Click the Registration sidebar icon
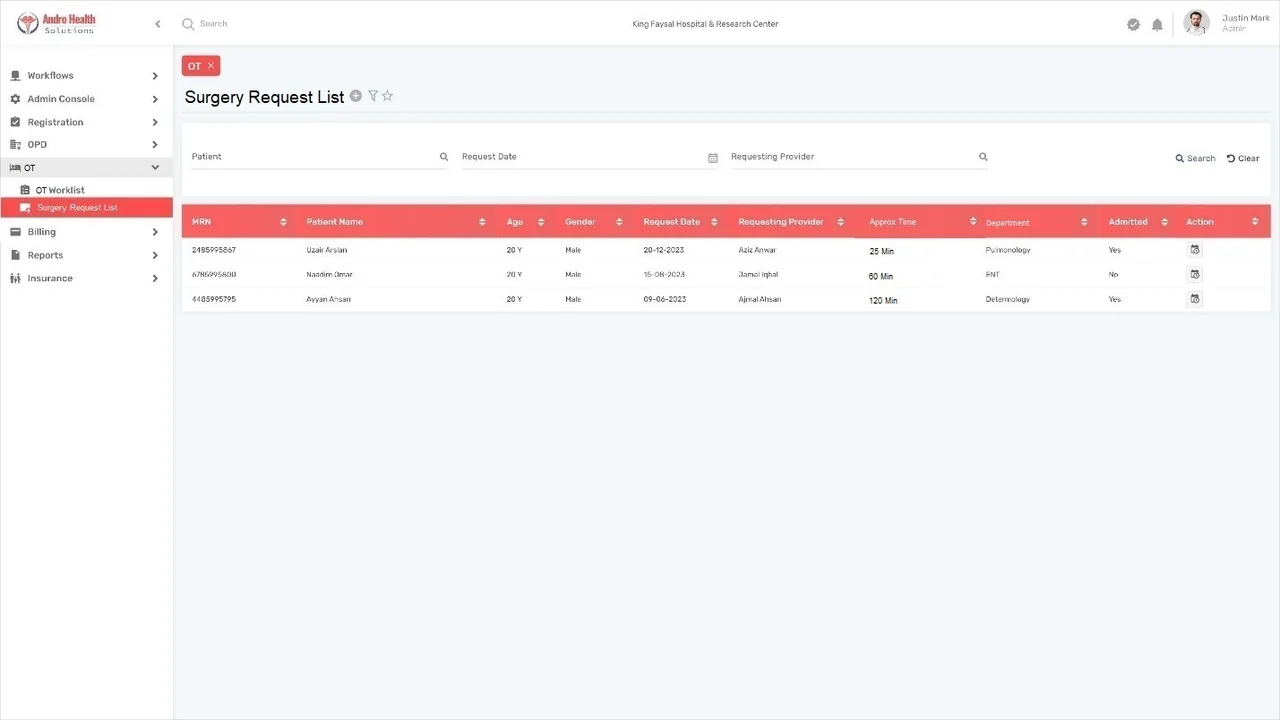Viewport: 1280px width, 720px height. point(15,122)
